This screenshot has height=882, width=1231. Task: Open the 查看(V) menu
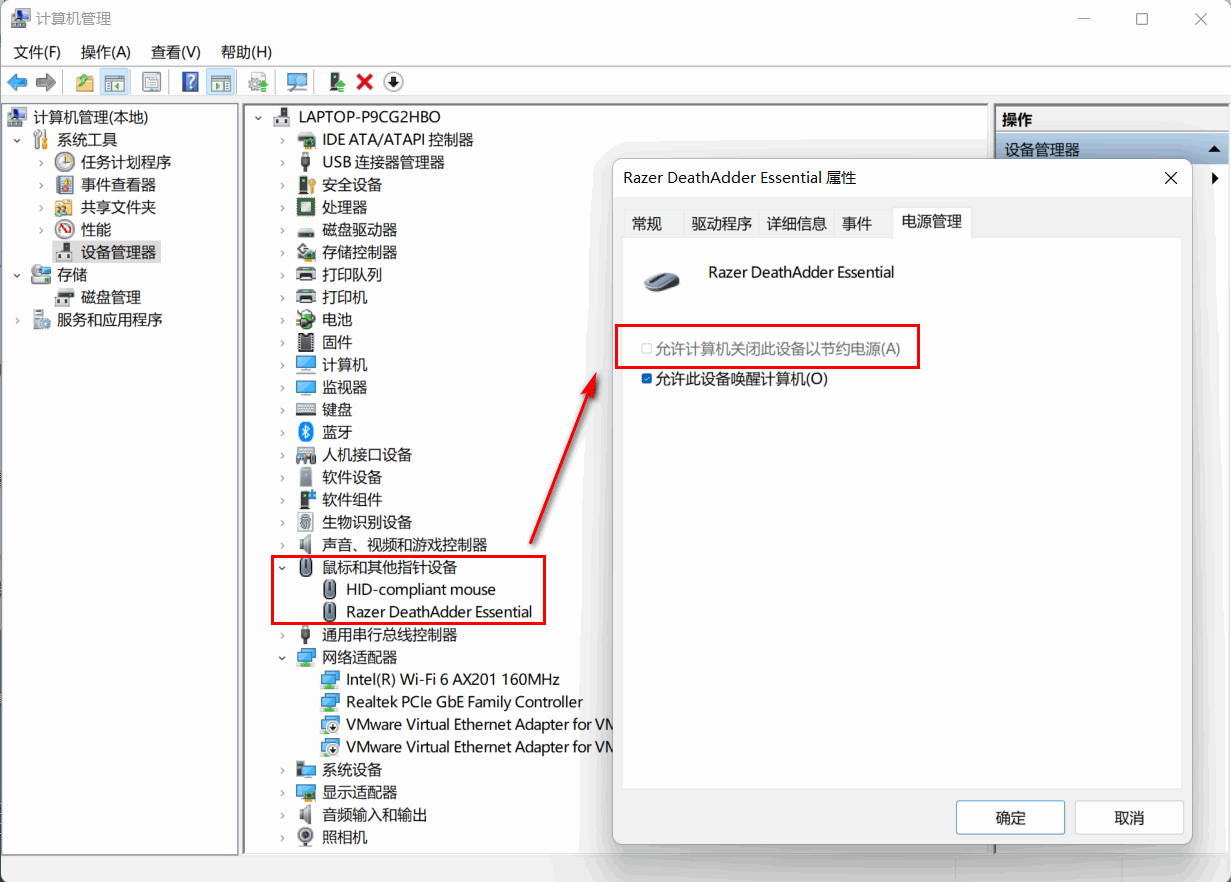(176, 52)
